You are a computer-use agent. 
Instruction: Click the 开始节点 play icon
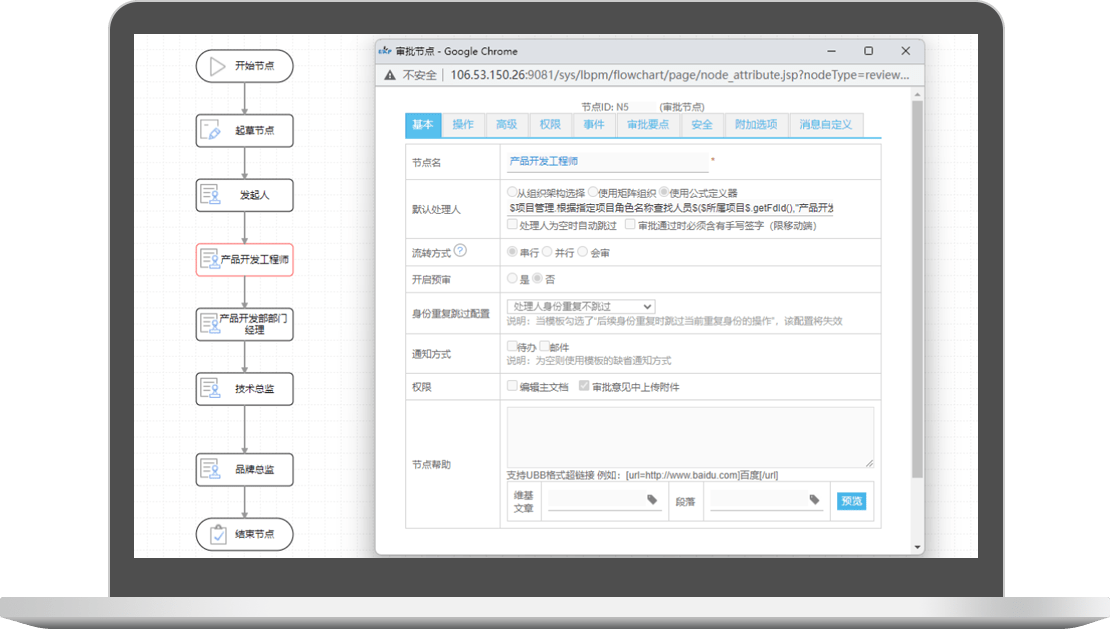click(x=217, y=66)
